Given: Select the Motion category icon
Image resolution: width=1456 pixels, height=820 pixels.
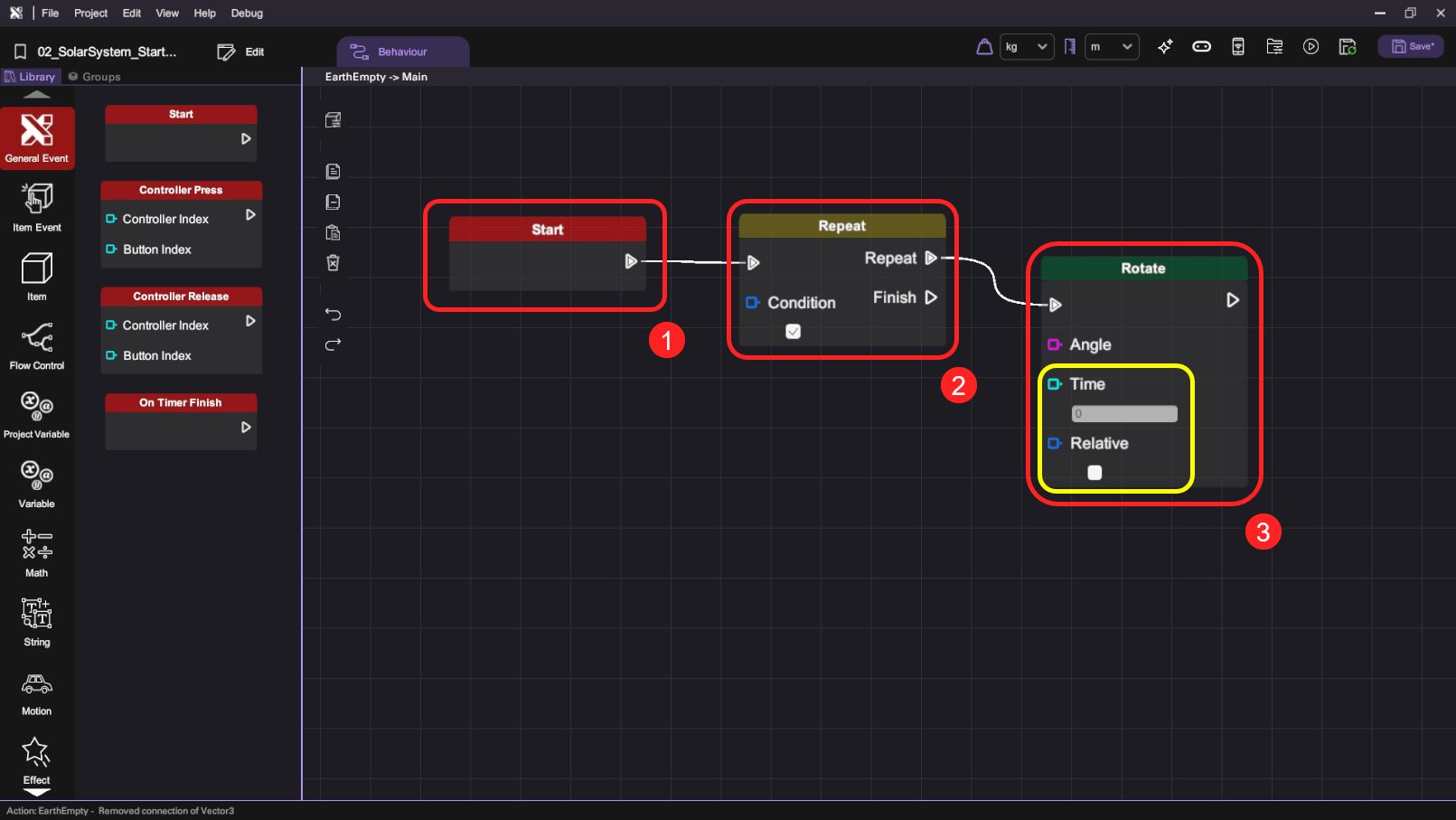Looking at the screenshot, I should [x=37, y=692].
